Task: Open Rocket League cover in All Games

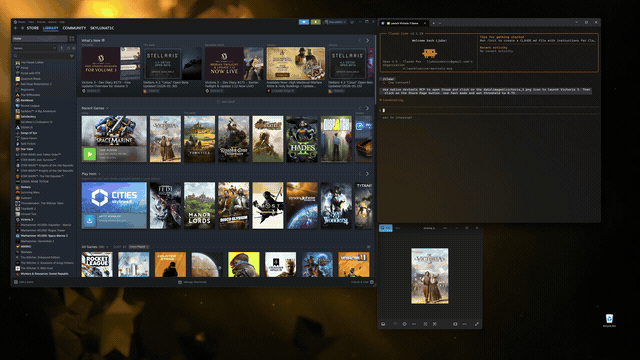Action: 97,264
